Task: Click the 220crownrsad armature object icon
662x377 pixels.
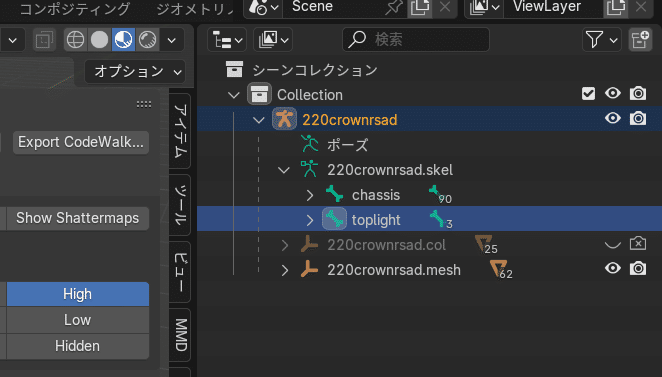Action: [284, 119]
